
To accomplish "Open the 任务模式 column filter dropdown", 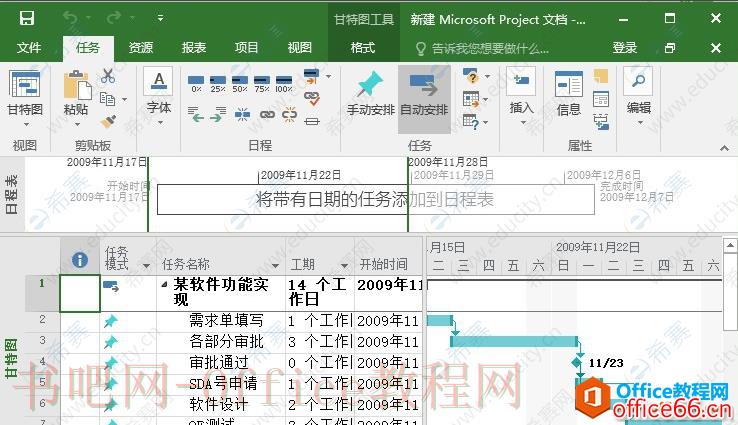I will click(x=146, y=266).
